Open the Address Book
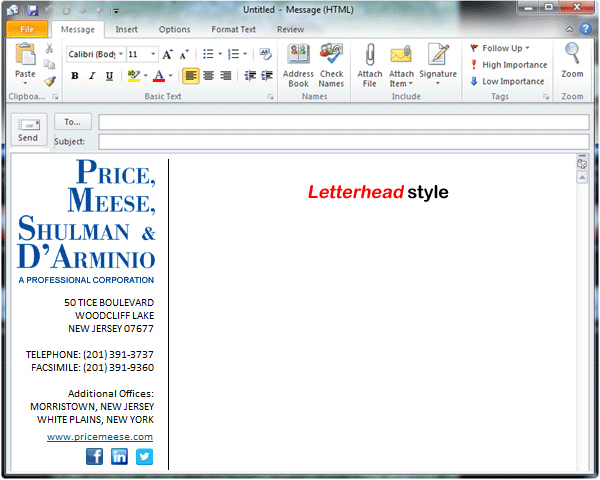The image size is (600, 480). click(298, 56)
